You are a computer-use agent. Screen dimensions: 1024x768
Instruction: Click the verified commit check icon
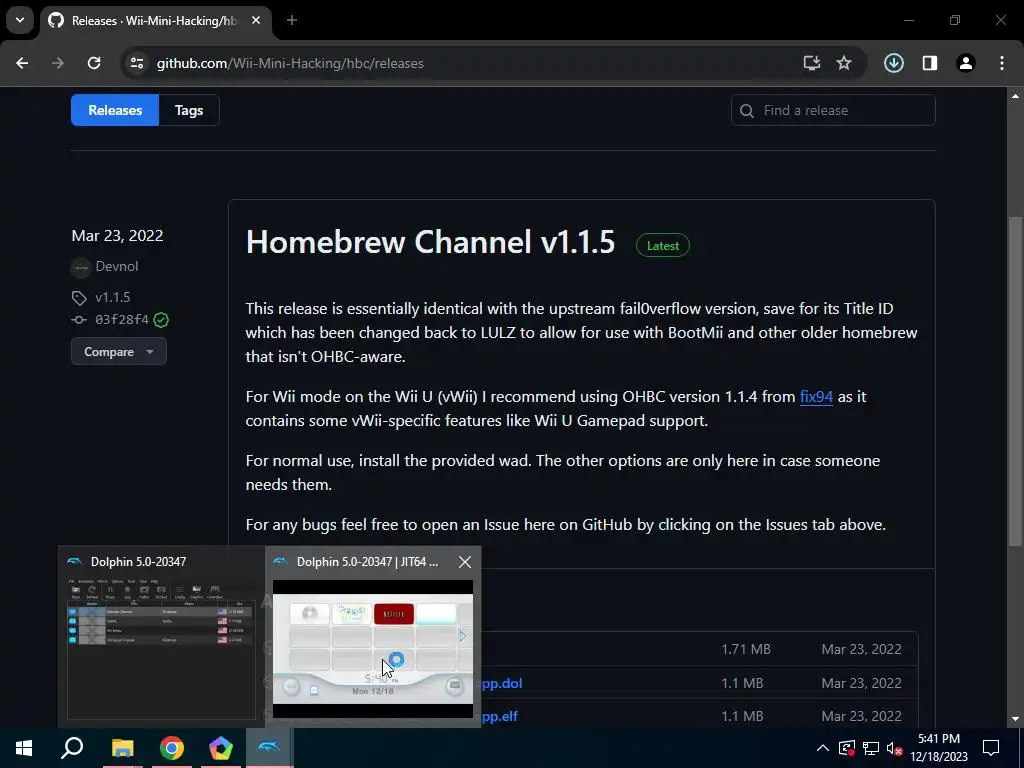(x=161, y=320)
